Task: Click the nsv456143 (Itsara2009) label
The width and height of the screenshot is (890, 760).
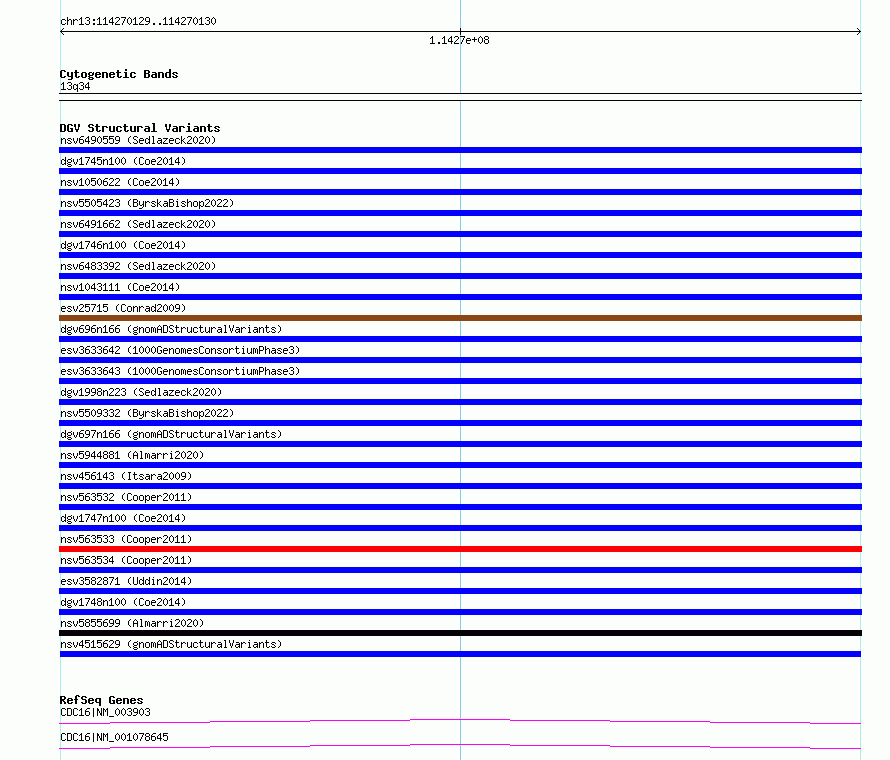Action: point(126,476)
